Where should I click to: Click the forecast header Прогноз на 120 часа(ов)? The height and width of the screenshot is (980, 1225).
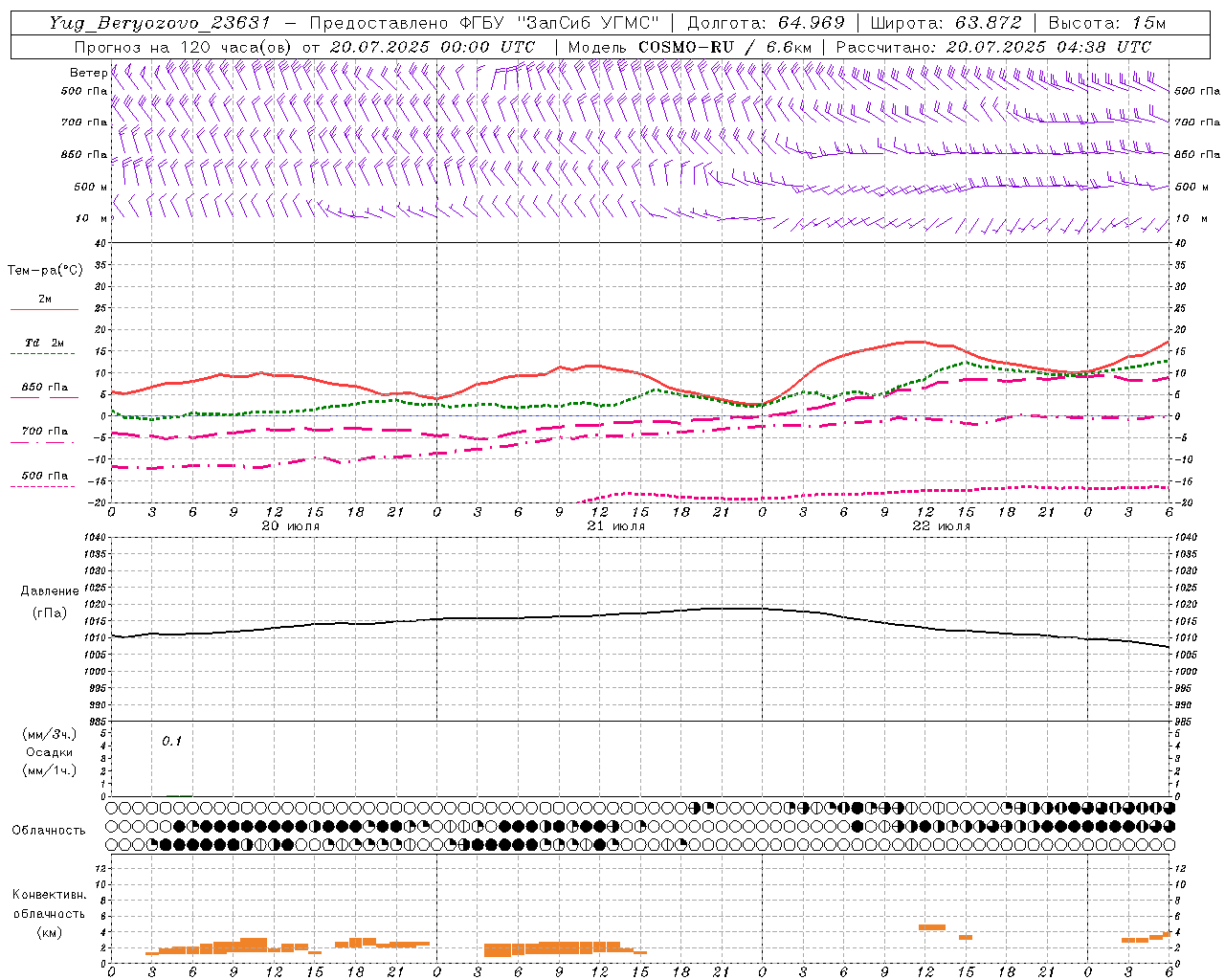tap(184, 47)
